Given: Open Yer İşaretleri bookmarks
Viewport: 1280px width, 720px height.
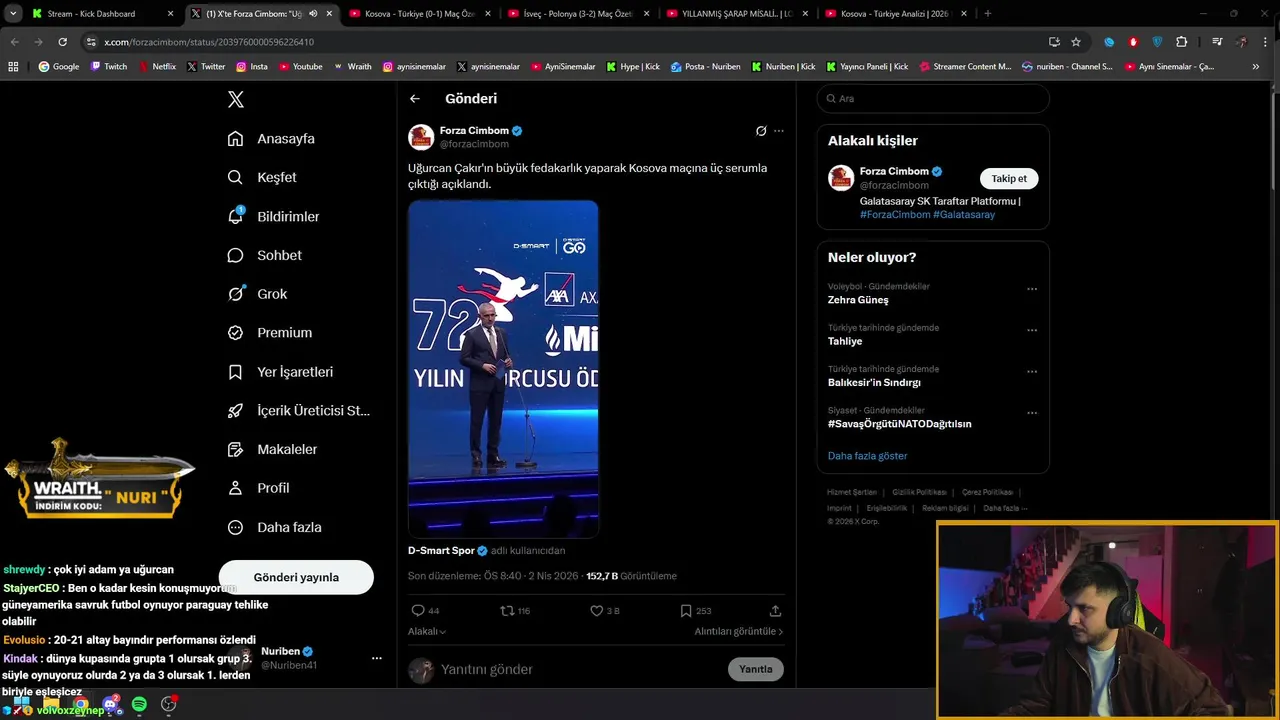Looking at the screenshot, I should pos(280,372).
